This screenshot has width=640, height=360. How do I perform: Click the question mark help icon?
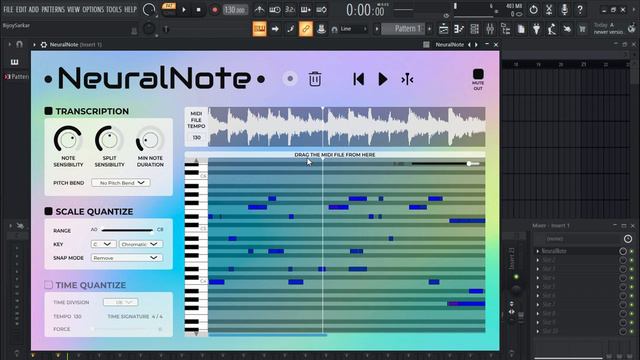coord(580,9)
